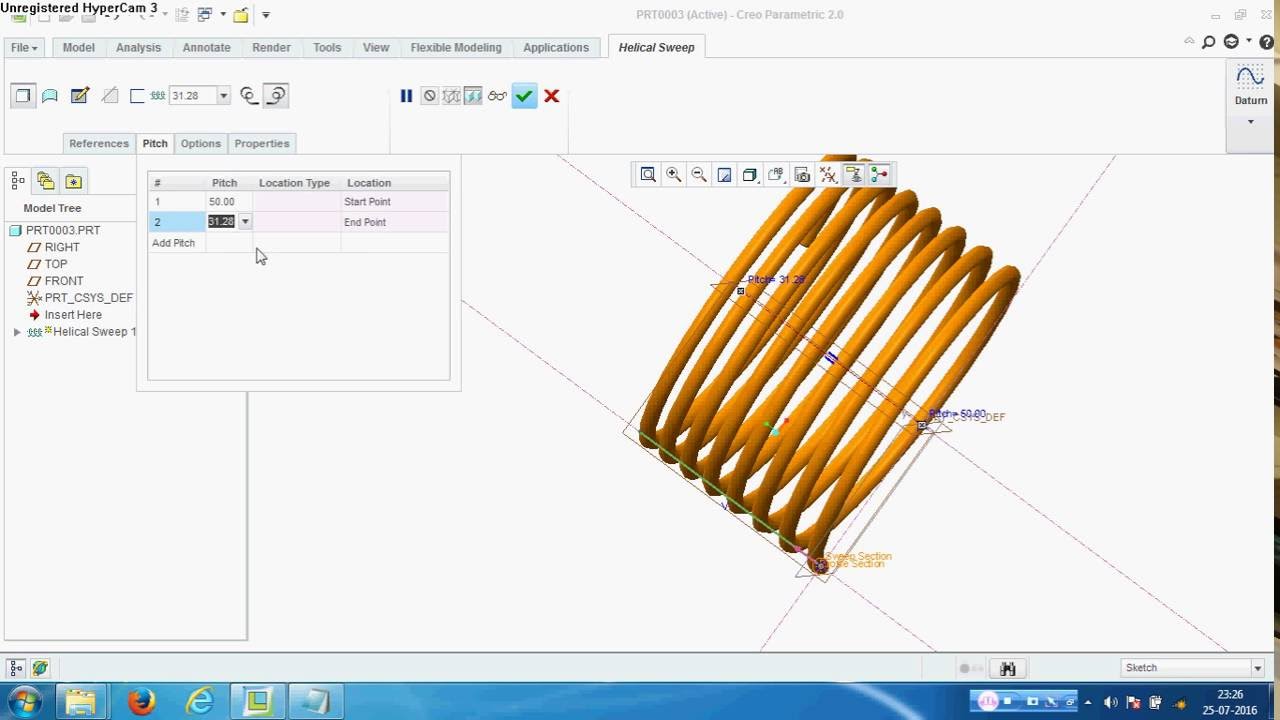The image size is (1280, 720).
Task: Click the pitch value field showing 31.28
Action: pyautogui.click(x=192, y=96)
